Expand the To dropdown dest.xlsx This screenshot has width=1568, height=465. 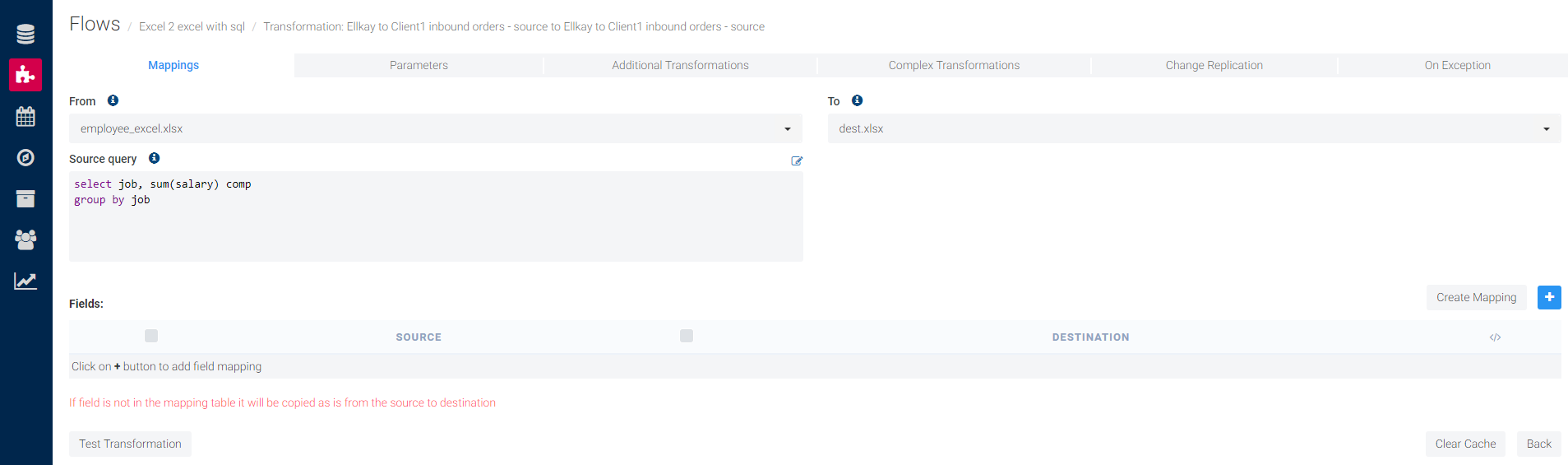(x=1194, y=128)
